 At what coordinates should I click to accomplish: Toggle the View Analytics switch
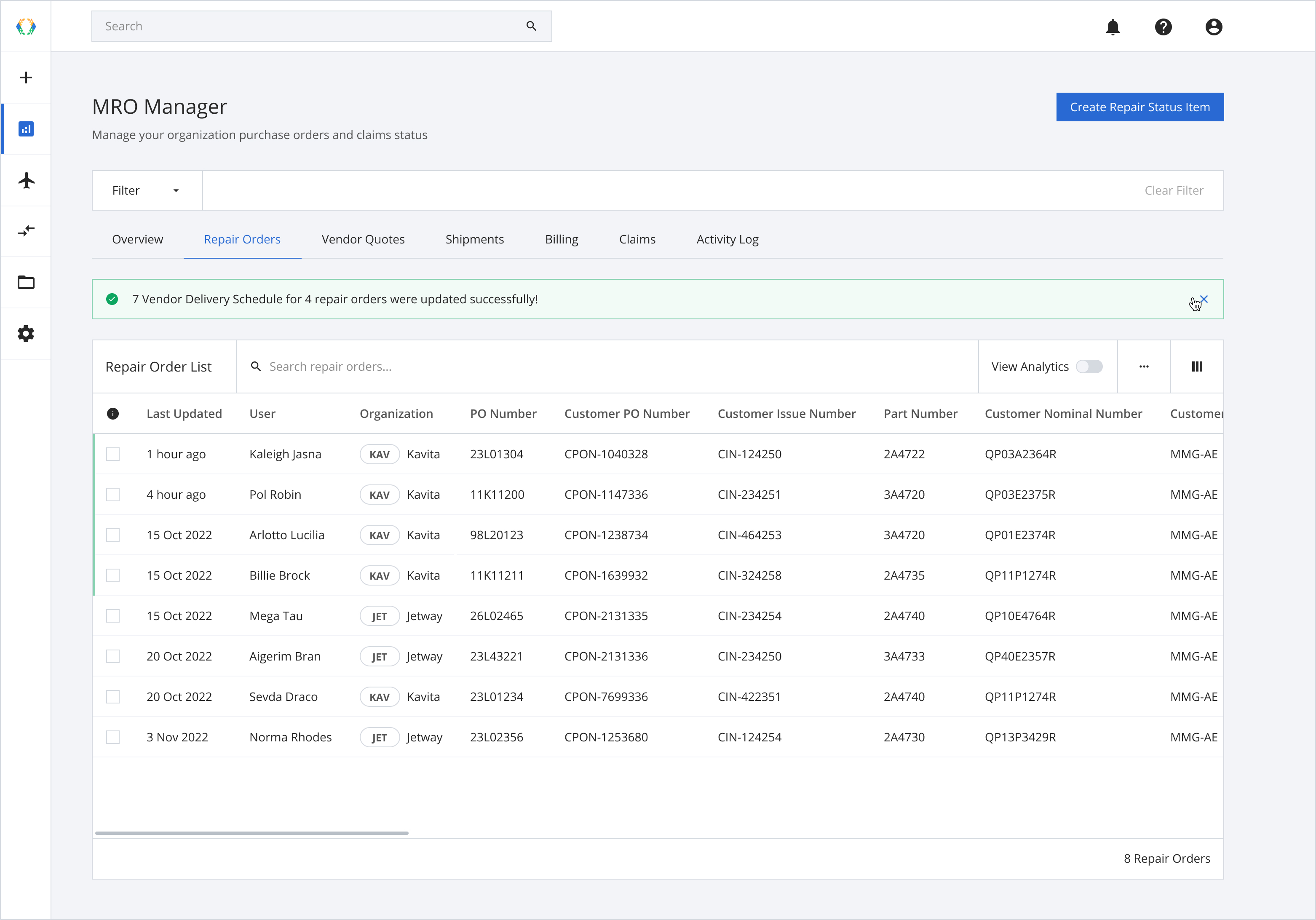(1089, 367)
